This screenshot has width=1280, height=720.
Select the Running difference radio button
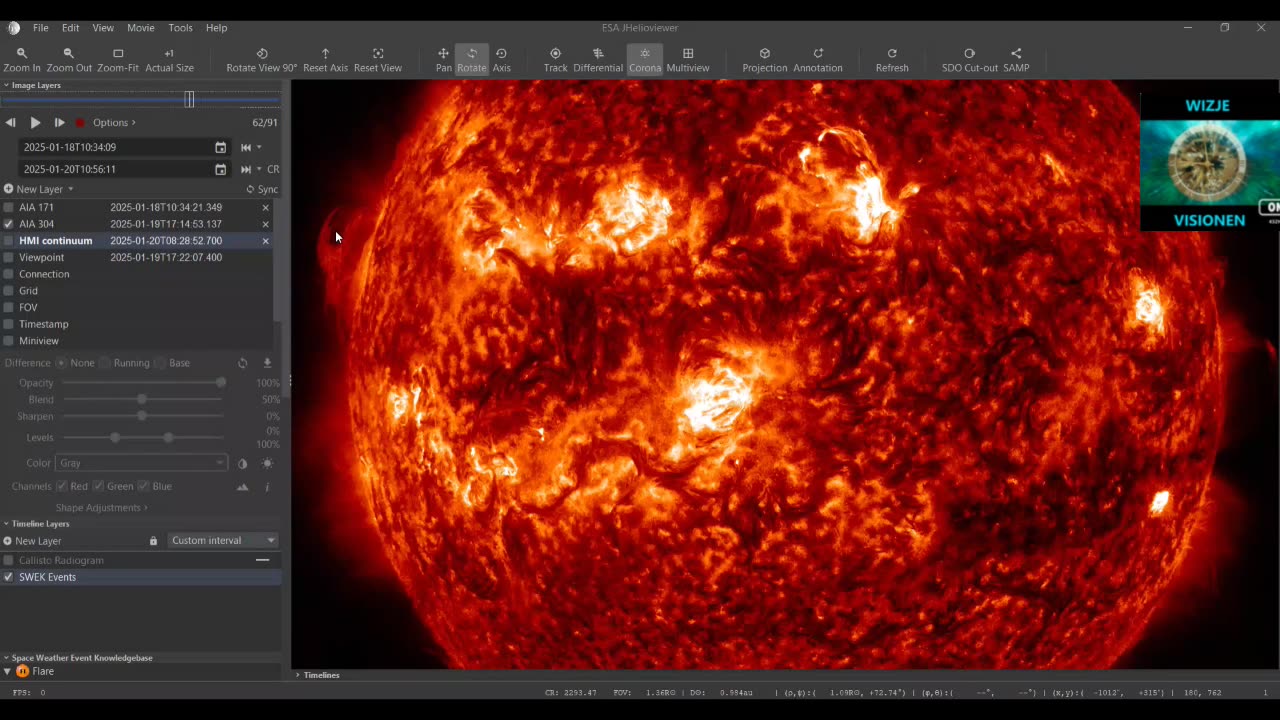(x=104, y=363)
